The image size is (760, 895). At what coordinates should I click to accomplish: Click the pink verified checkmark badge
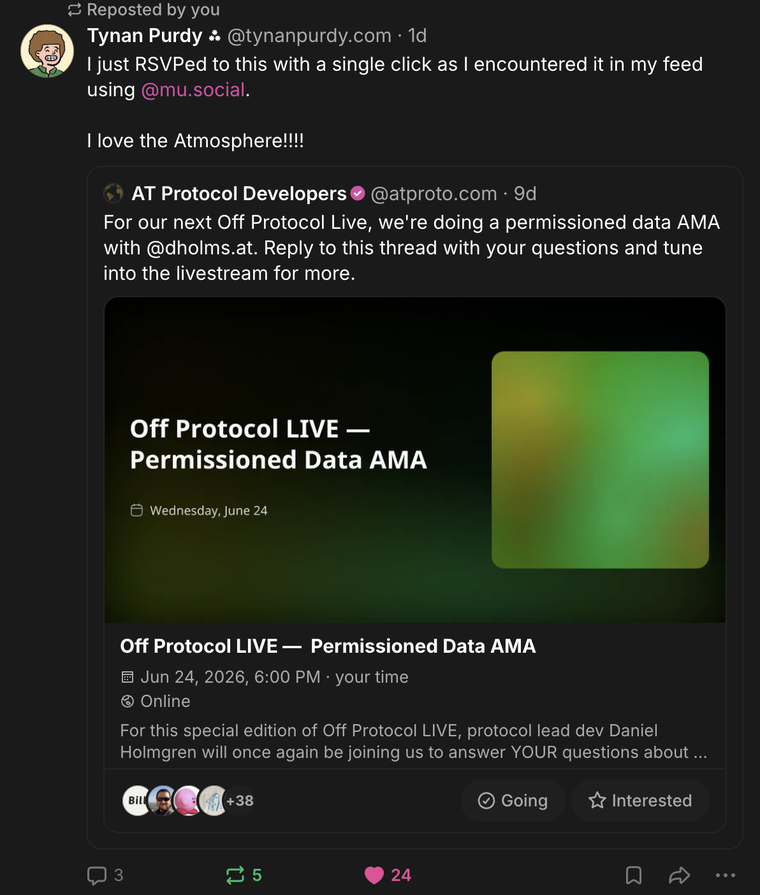pyautogui.click(x=358, y=193)
